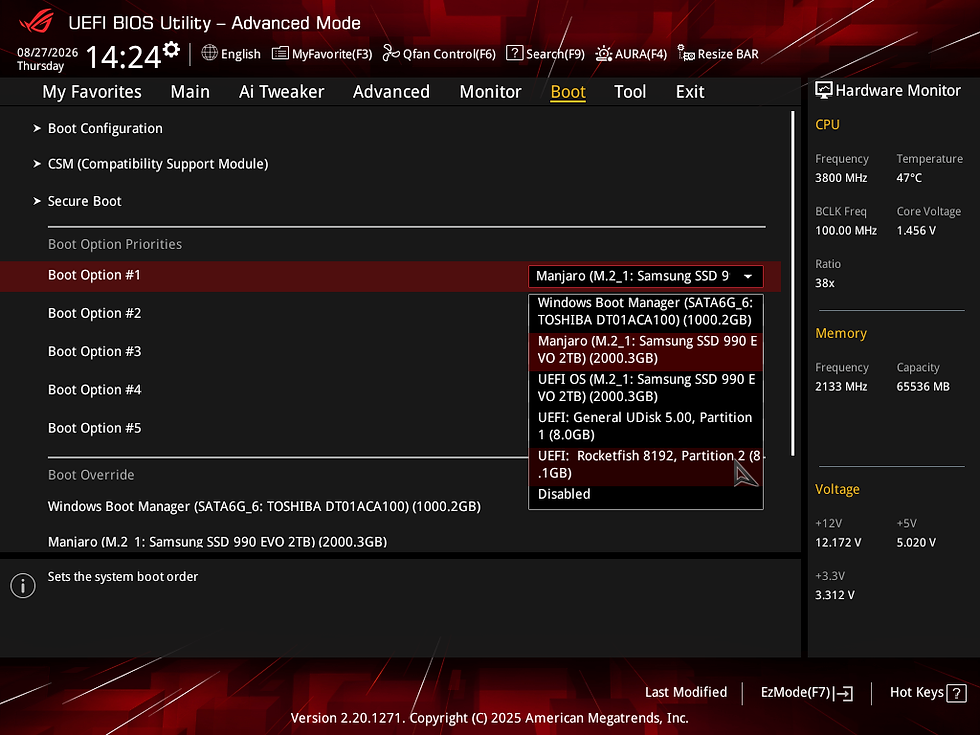The height and width of the screenshot is (735, 980).
Task: Click +12V reading 12.172 V
Action: [838, 542]
